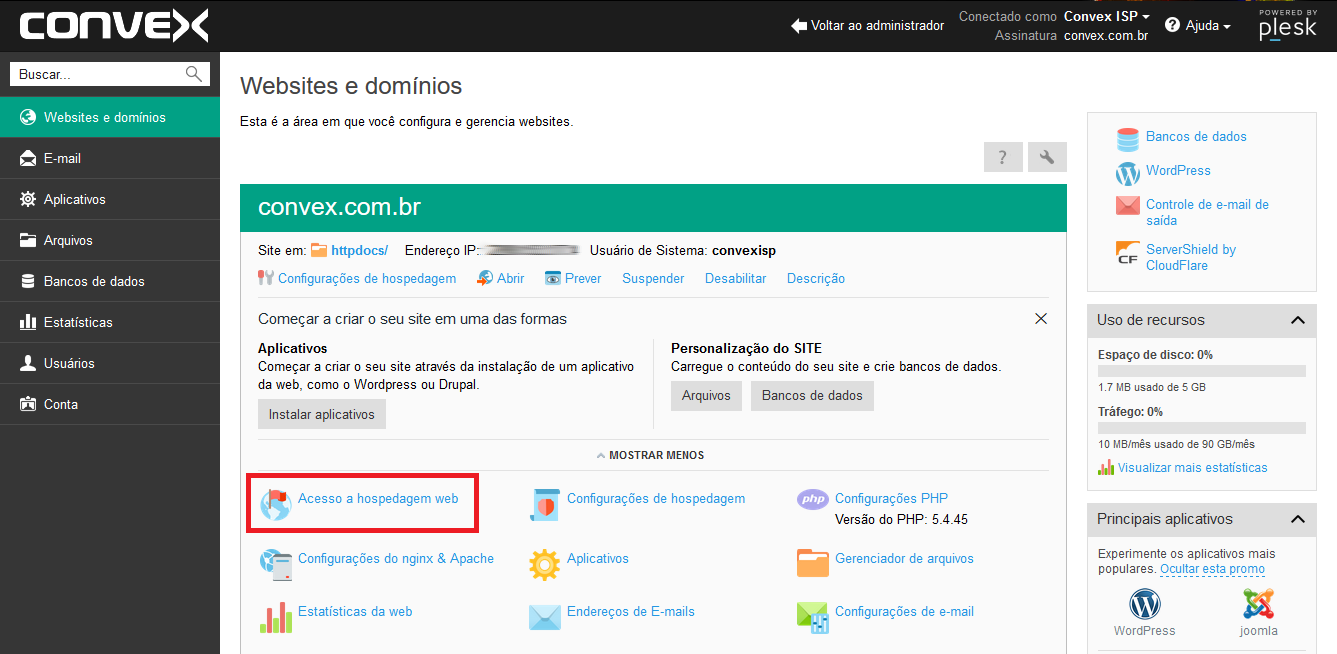Click the Visualizar mais estatísticas chart icon
This screenshot has height=654, width=1337.
point(1106,467)
